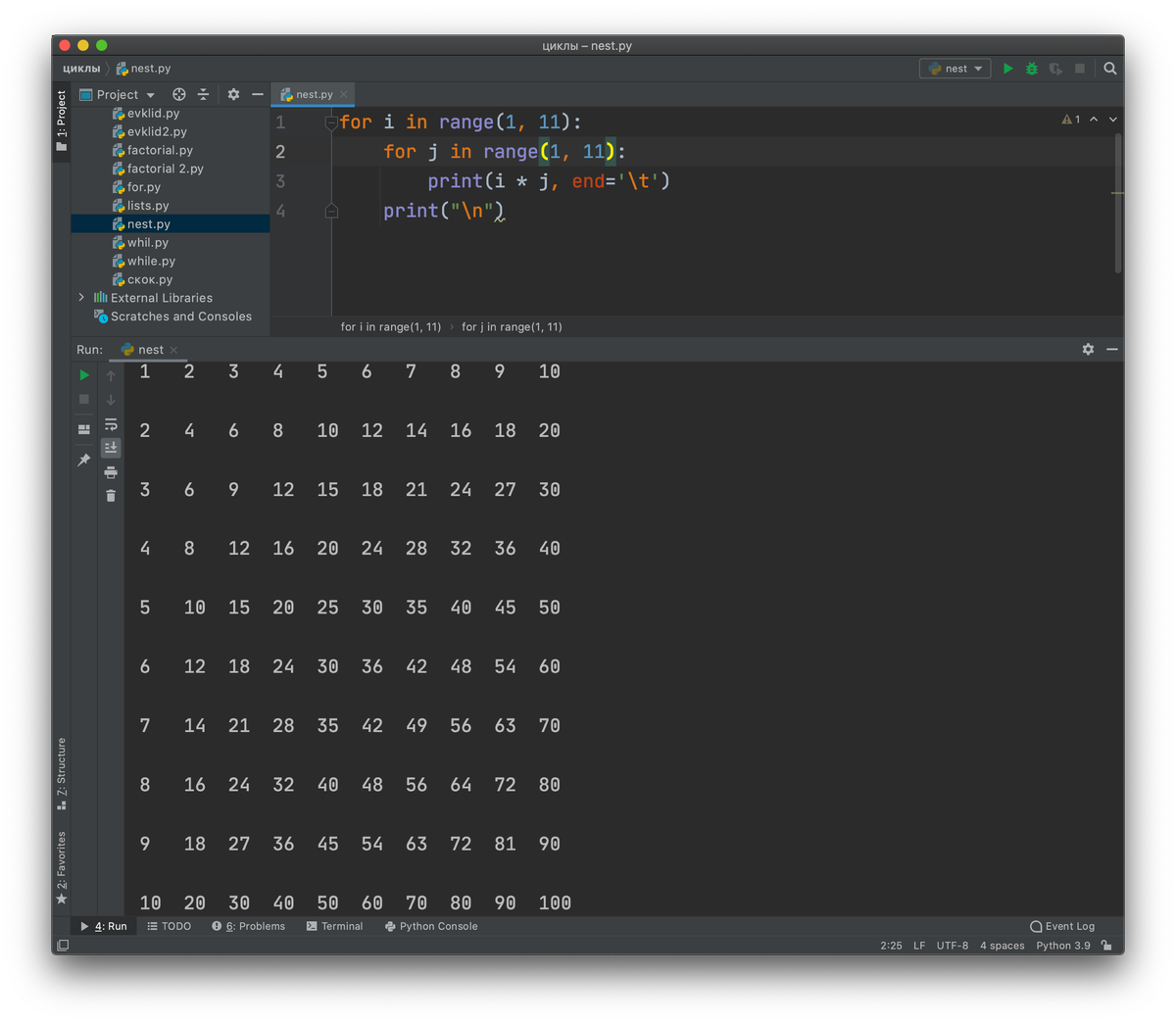The height and width of the screenshot is (1023, 1176).
Task: Click Stop square in Run panel
Action: pos(84,399)
